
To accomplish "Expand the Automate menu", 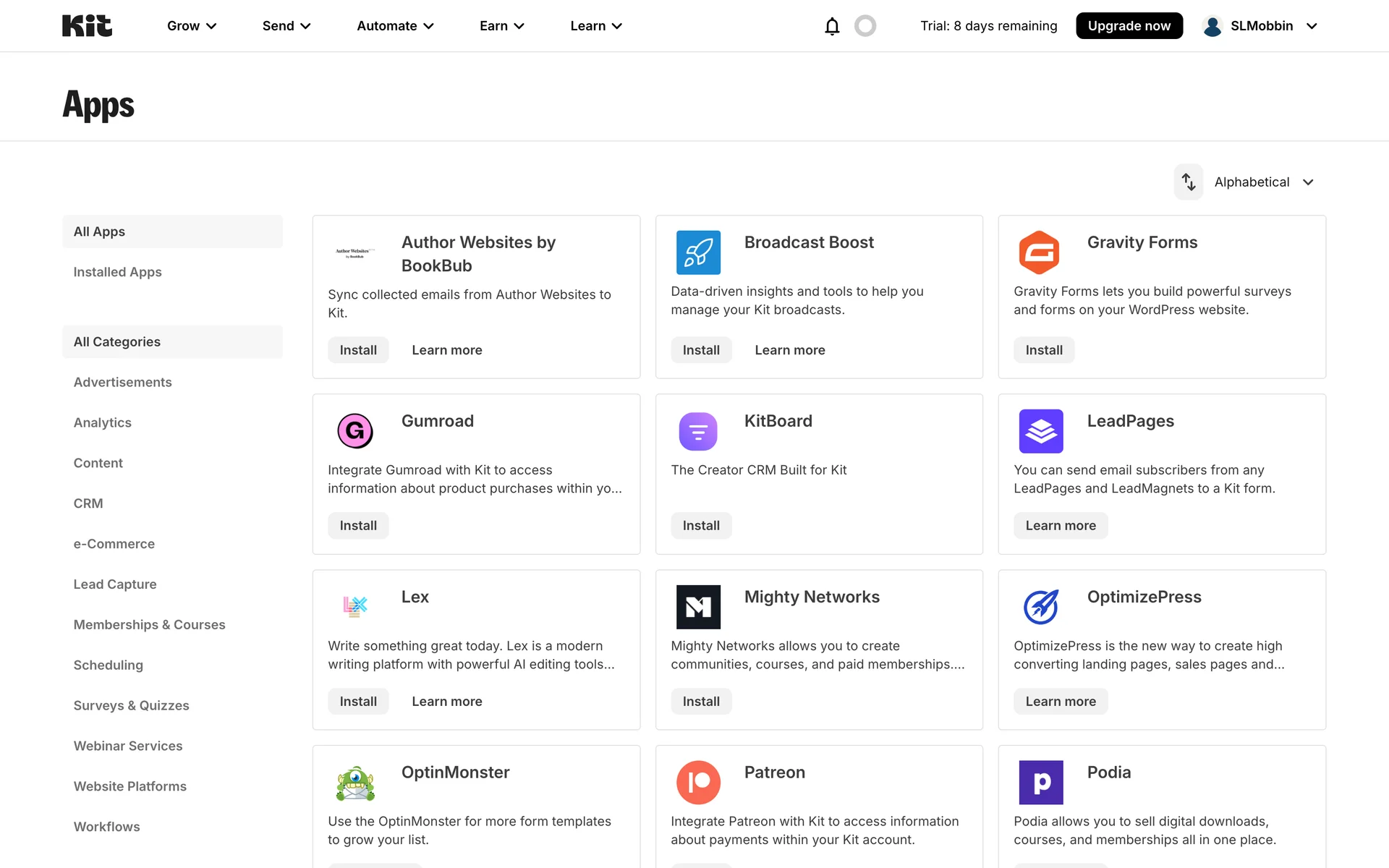I will tap(395, 26).
